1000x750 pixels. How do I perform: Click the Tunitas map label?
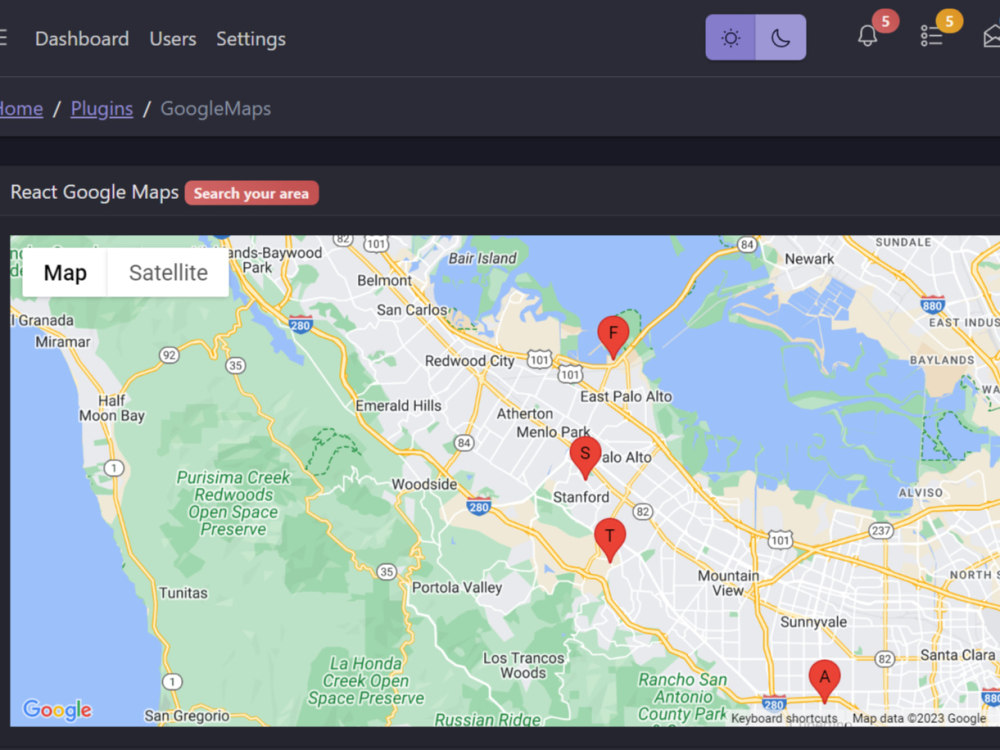pos(183,593)
